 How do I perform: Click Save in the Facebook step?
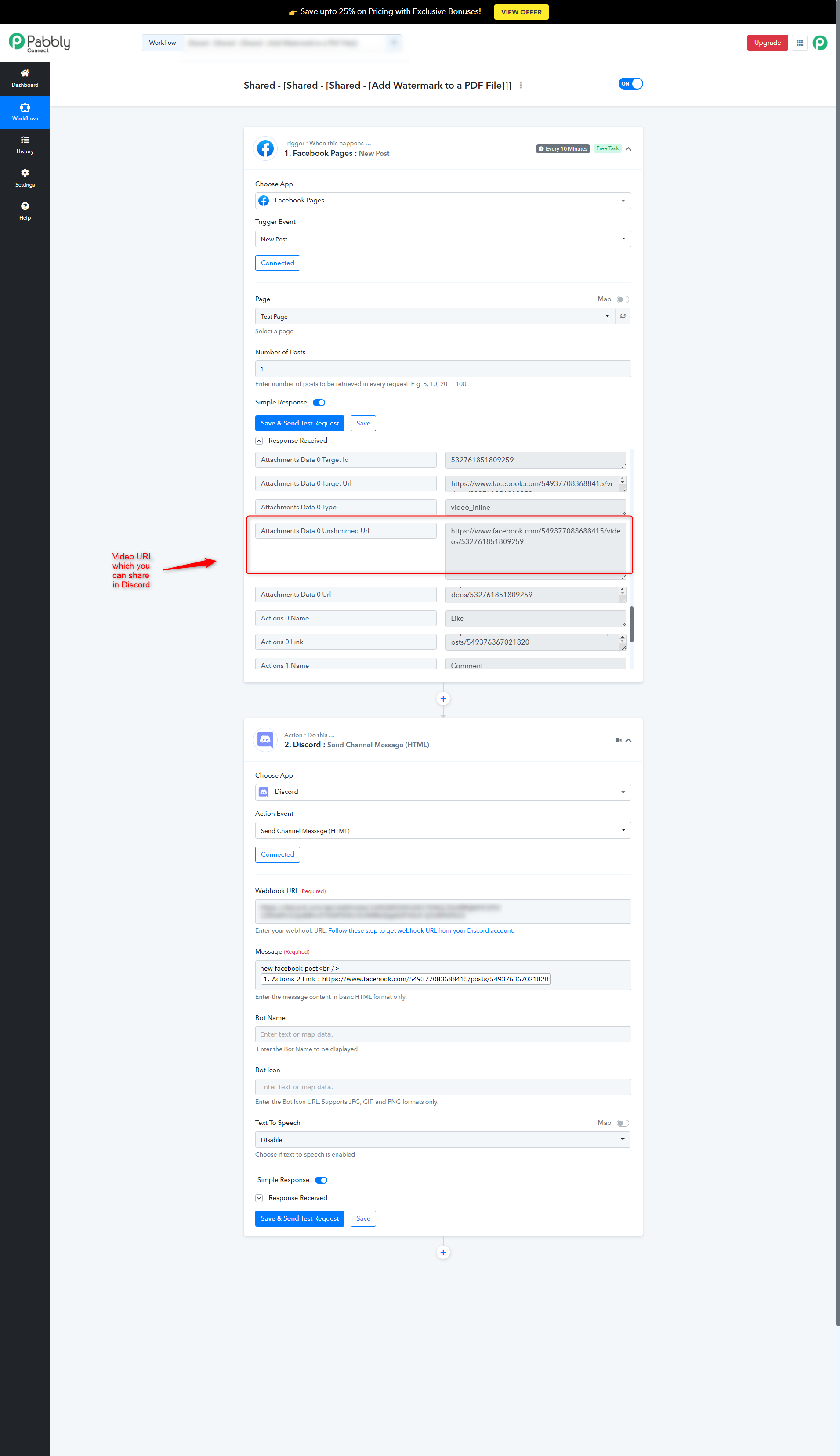click(x=363, y=423)
